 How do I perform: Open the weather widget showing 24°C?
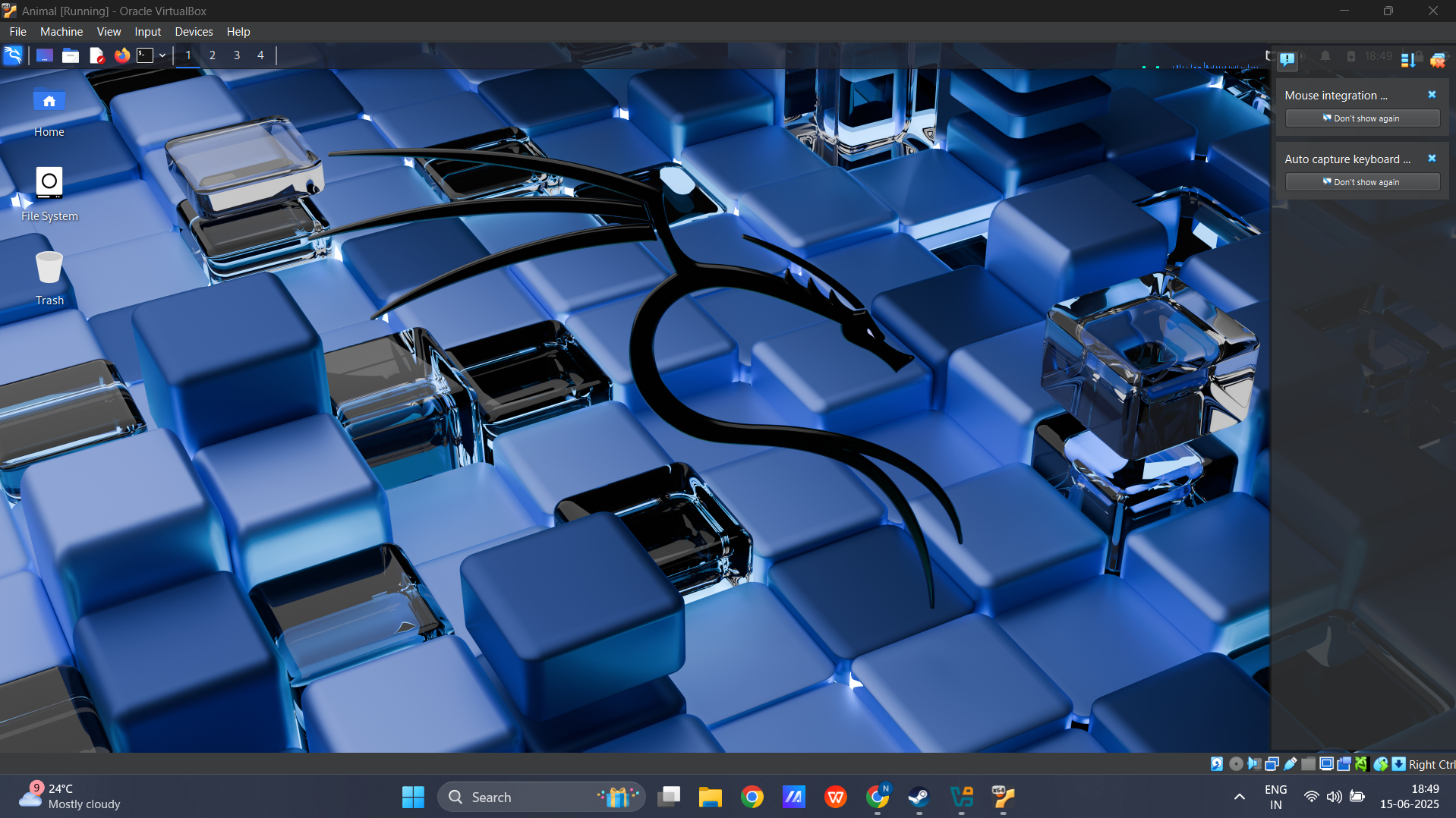point(70,797)
